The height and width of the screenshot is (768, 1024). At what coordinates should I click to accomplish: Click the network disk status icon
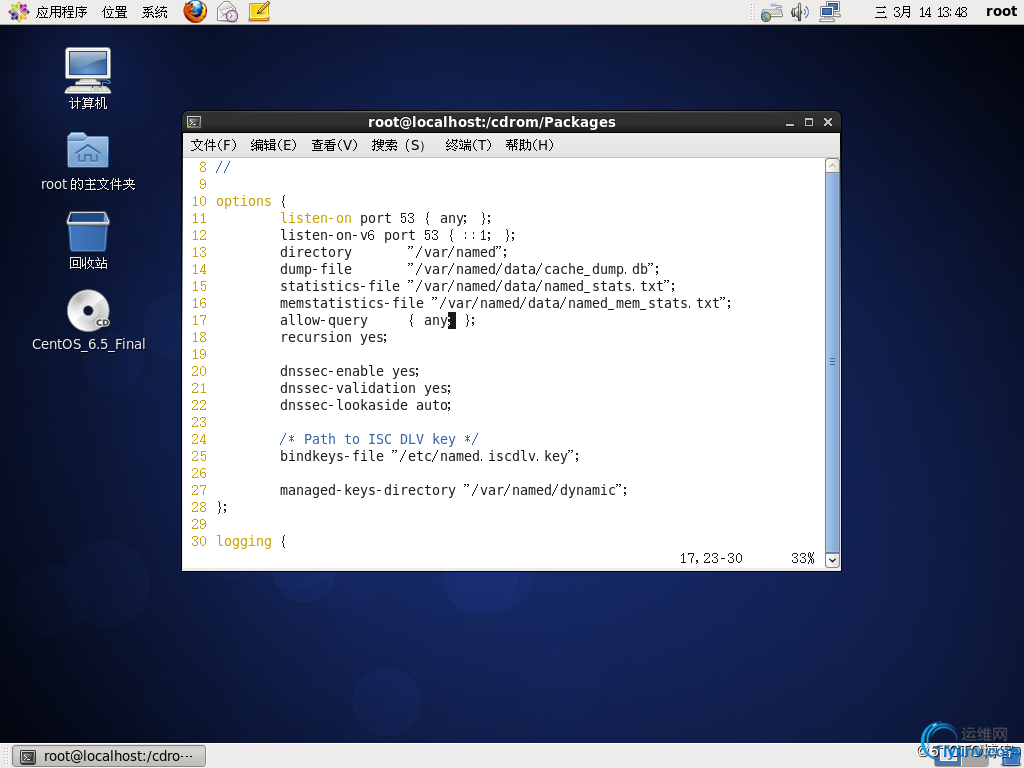point(771,12)
